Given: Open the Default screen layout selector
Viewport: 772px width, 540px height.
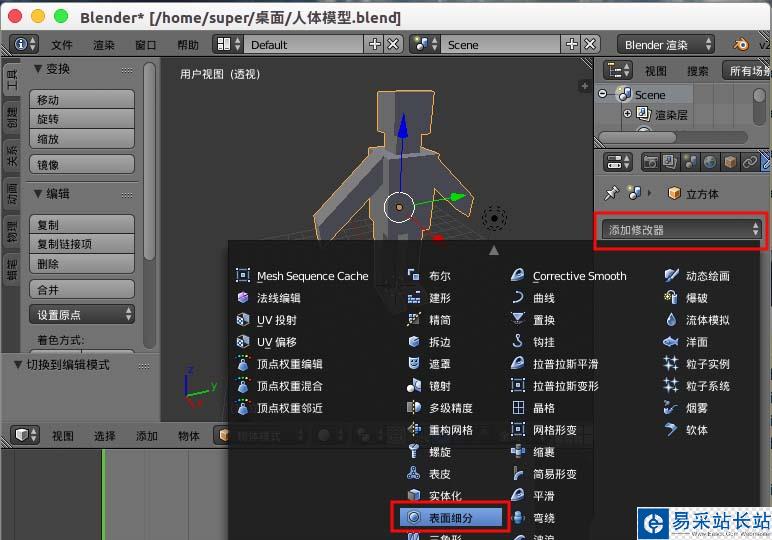Looking at the screenshot, I should [228, 45].
